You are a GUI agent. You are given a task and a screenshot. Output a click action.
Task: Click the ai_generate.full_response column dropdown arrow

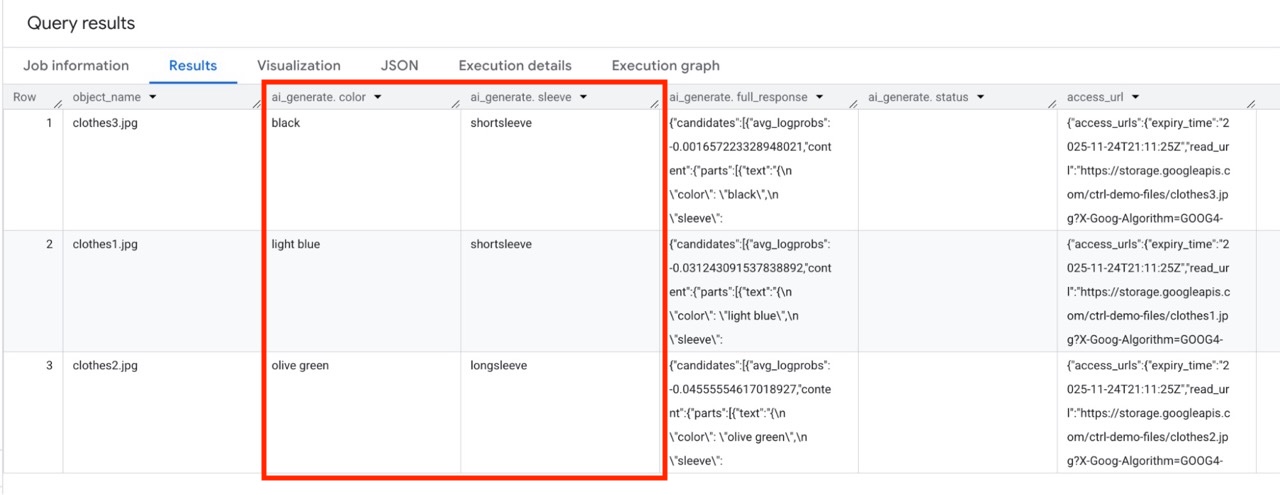tap(819, 97)
